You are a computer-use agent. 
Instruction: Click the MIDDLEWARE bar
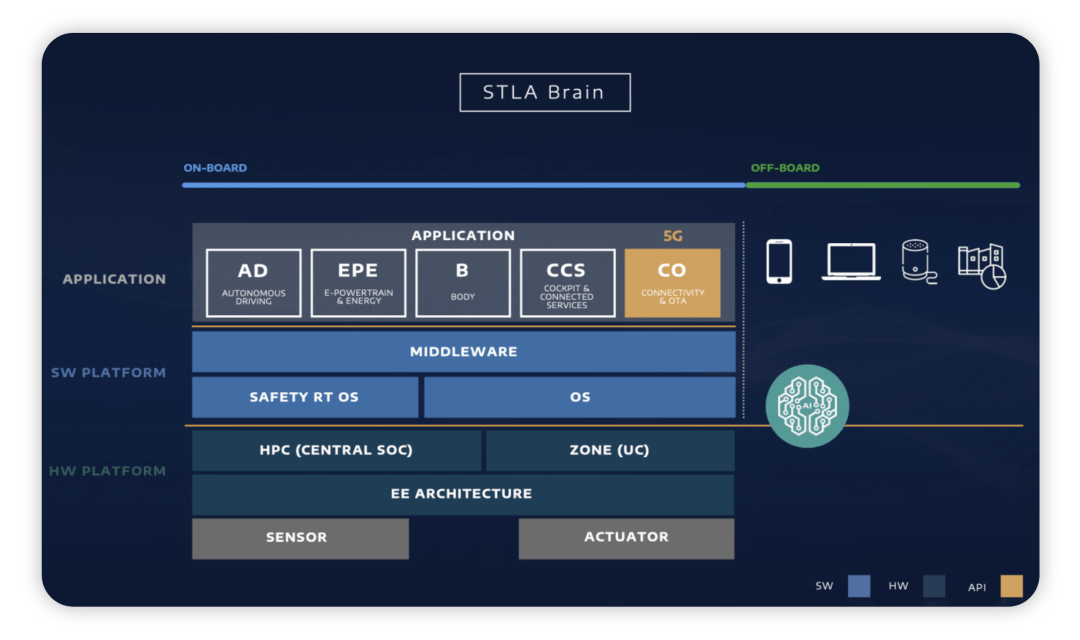(464, 351)
